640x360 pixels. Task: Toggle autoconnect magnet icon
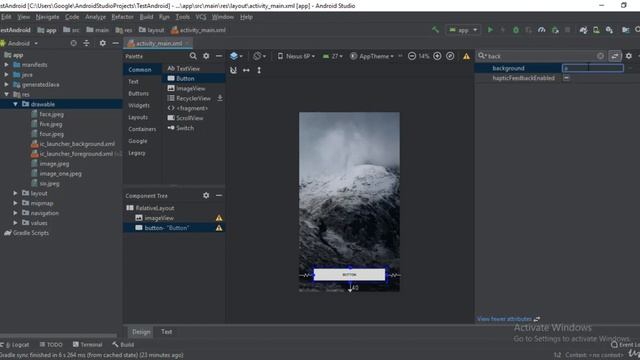[233, 70]
